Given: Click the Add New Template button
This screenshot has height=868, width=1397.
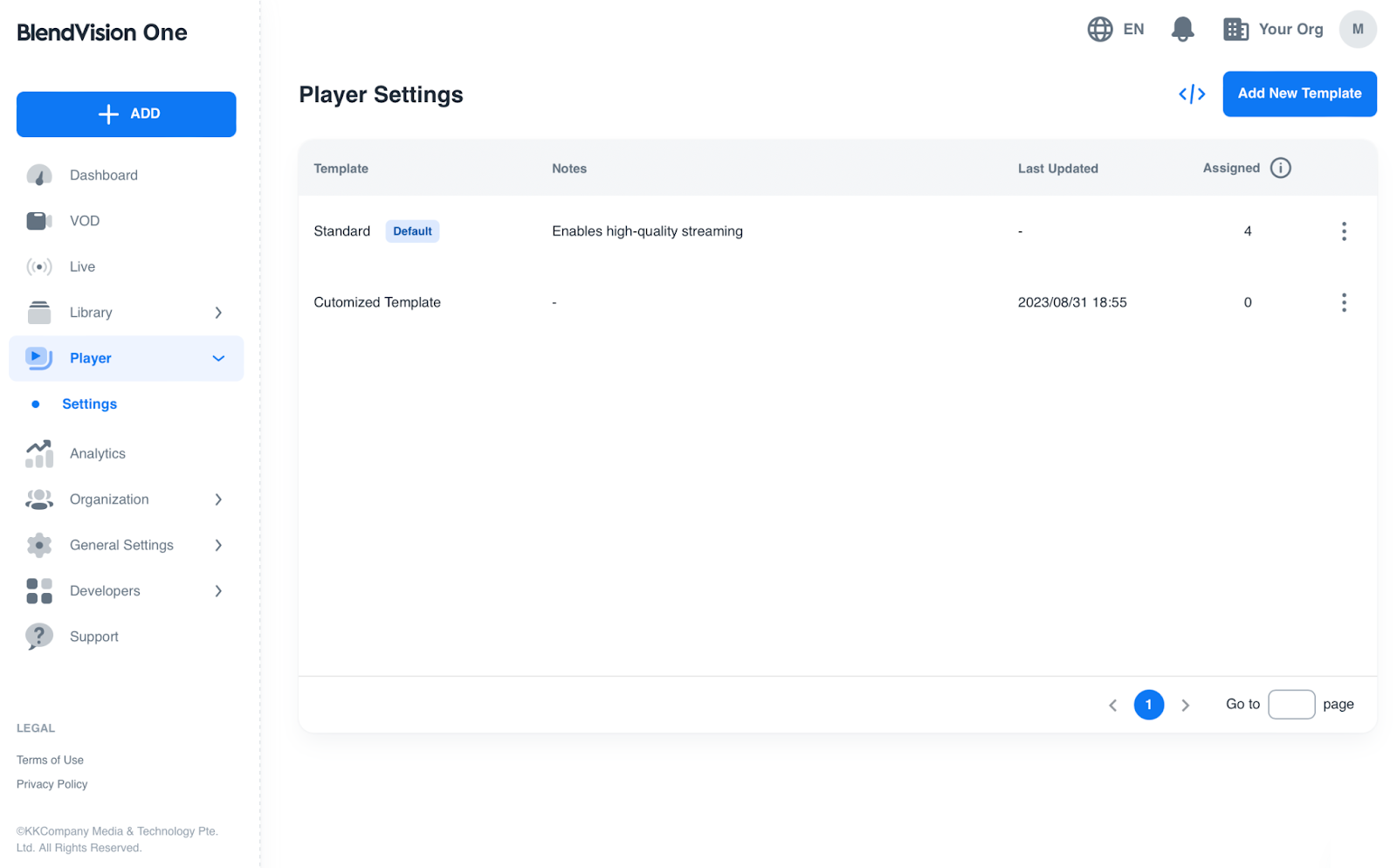Looking at the screenshot, I should click(1298, 94).
